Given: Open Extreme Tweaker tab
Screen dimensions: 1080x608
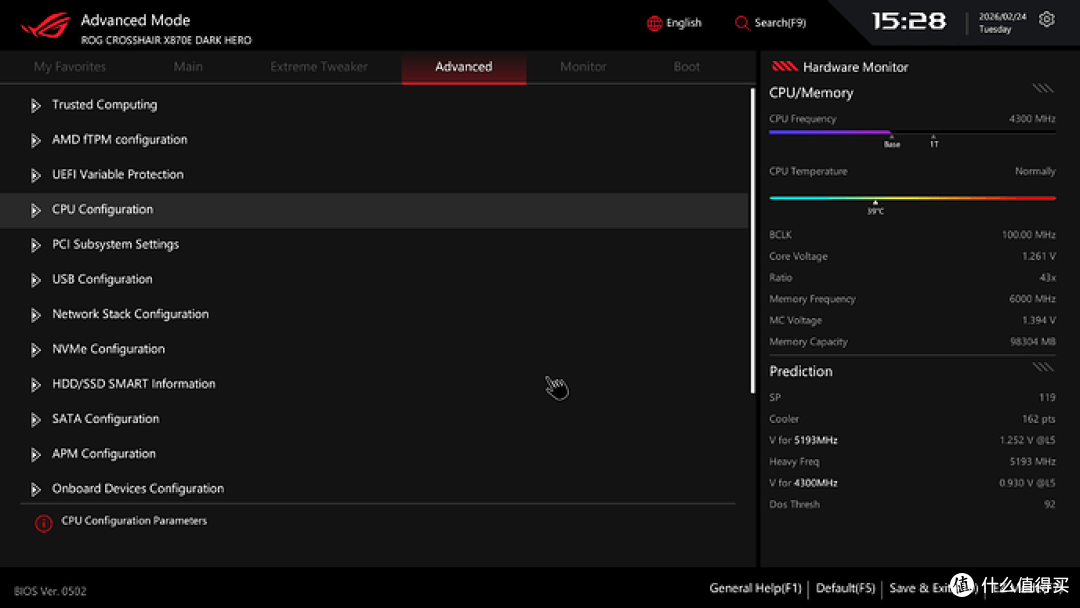Looking at the screenshot, I should (319, 67).
